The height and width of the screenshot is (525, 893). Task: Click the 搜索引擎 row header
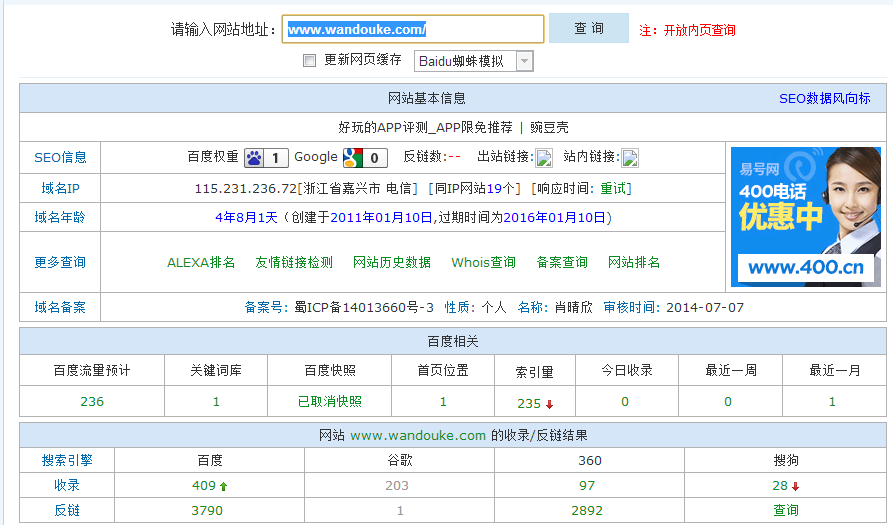point(67,460)
